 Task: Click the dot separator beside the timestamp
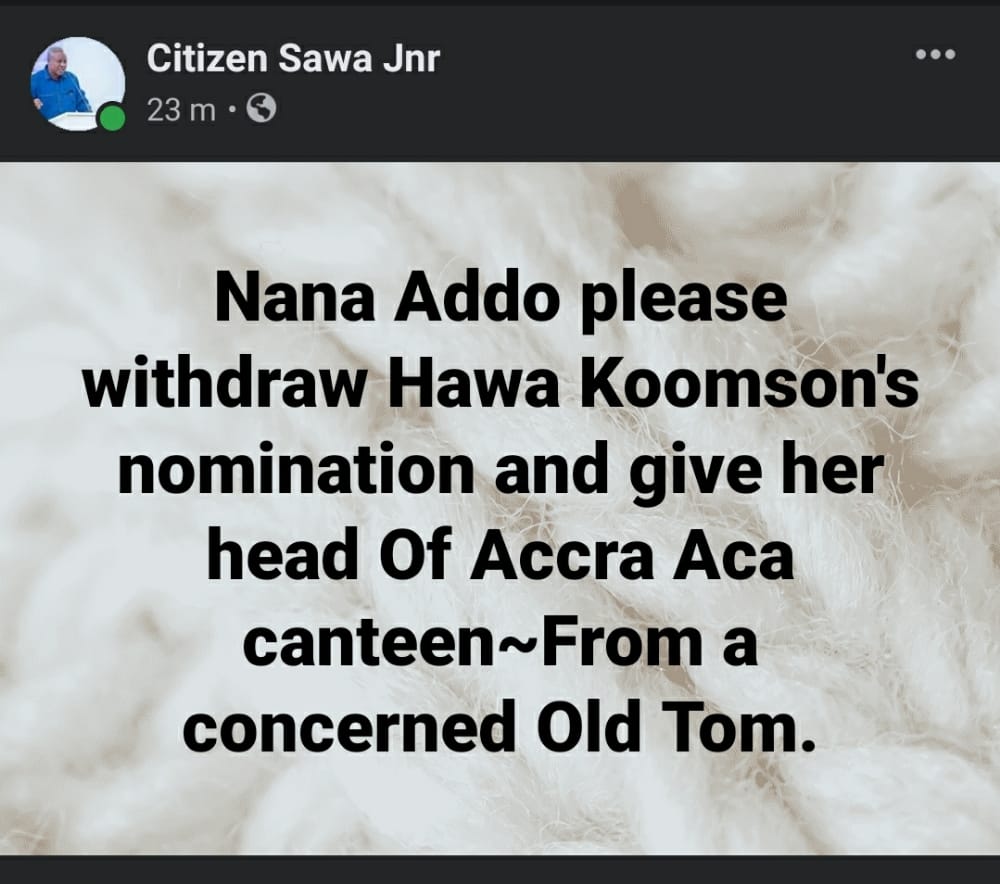(x=232, y=111)
